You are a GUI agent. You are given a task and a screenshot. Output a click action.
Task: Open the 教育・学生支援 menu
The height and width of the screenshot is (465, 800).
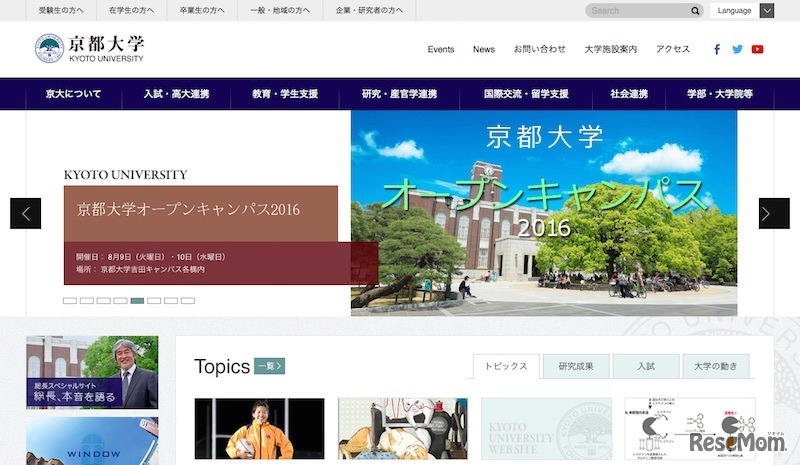point(285,94)
